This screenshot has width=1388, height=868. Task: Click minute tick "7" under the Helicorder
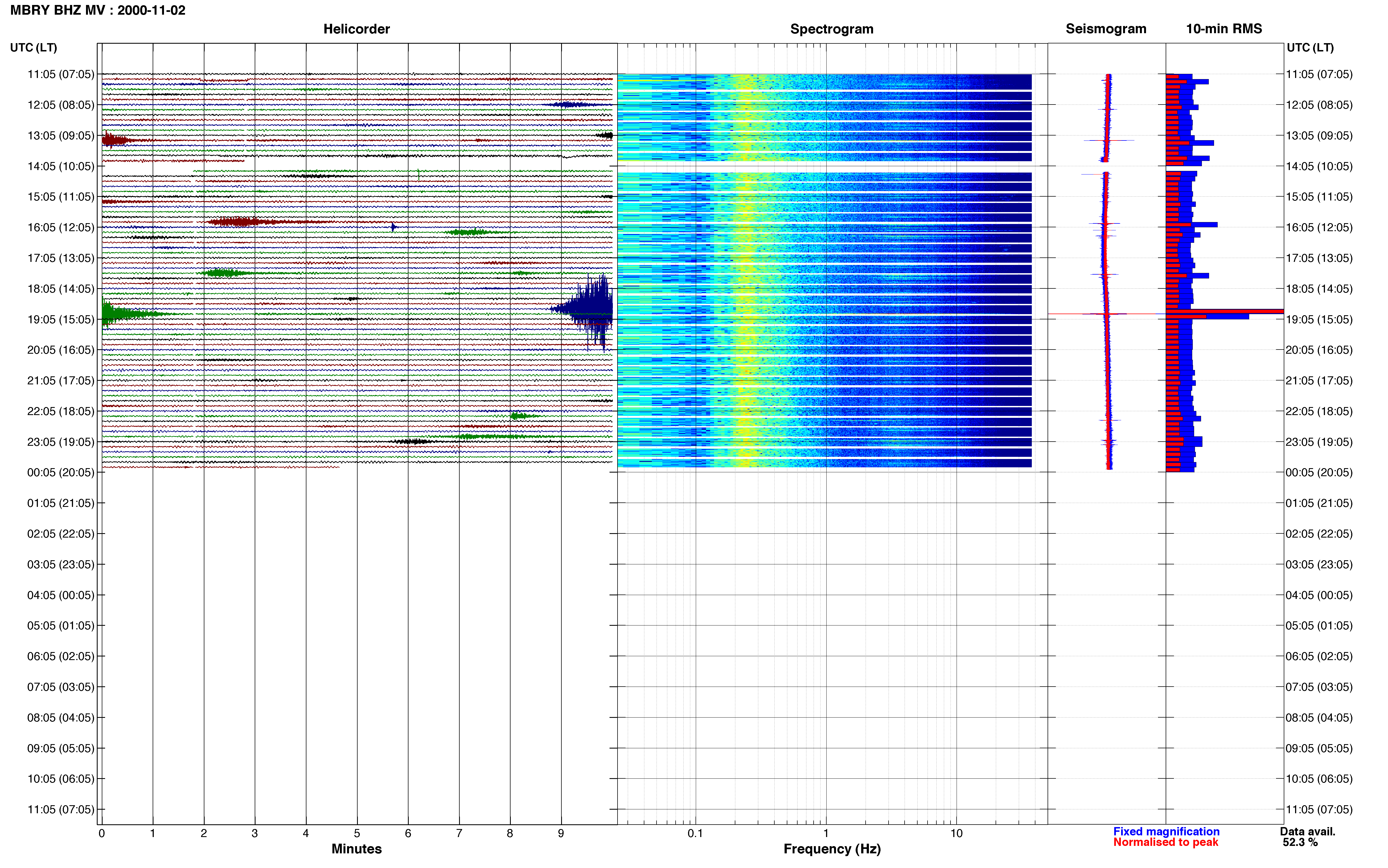pyautogui.click(x=459, y=833)
